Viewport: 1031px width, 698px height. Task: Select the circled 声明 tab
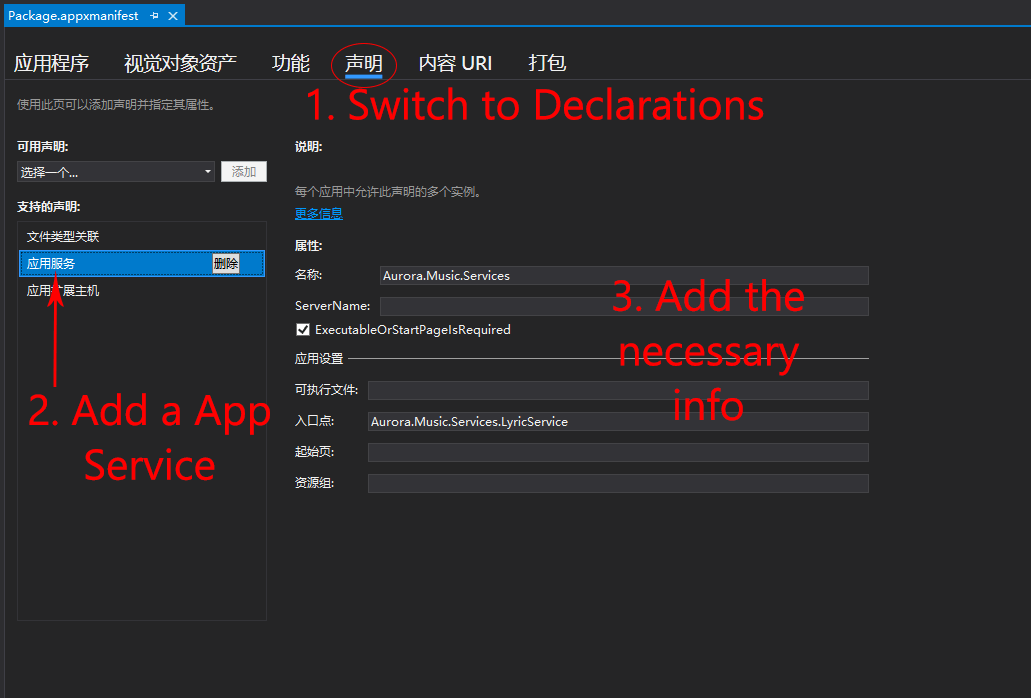pos(363,62)
